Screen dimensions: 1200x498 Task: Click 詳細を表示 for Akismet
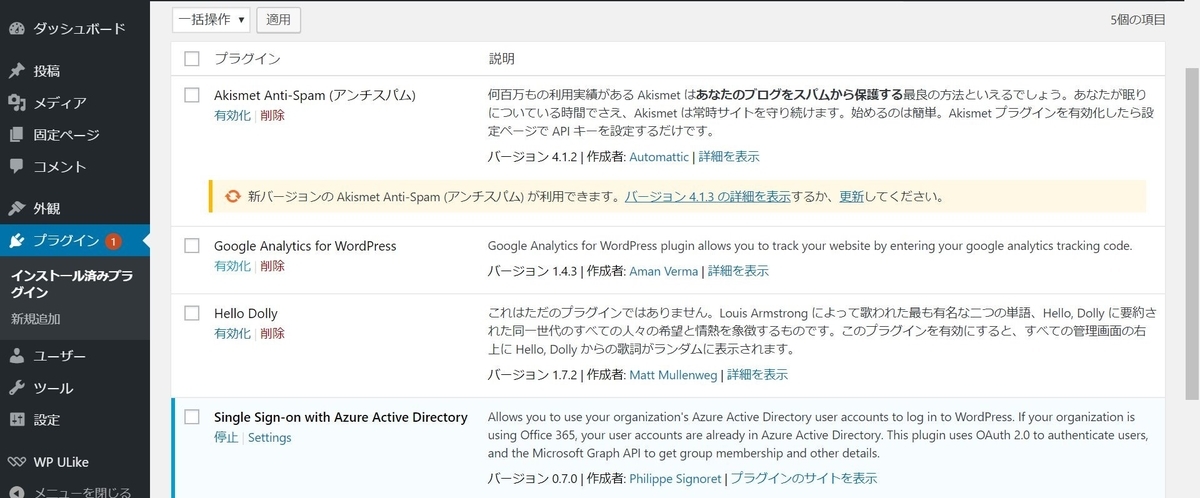pyautogui.click(x=729, y=157)
